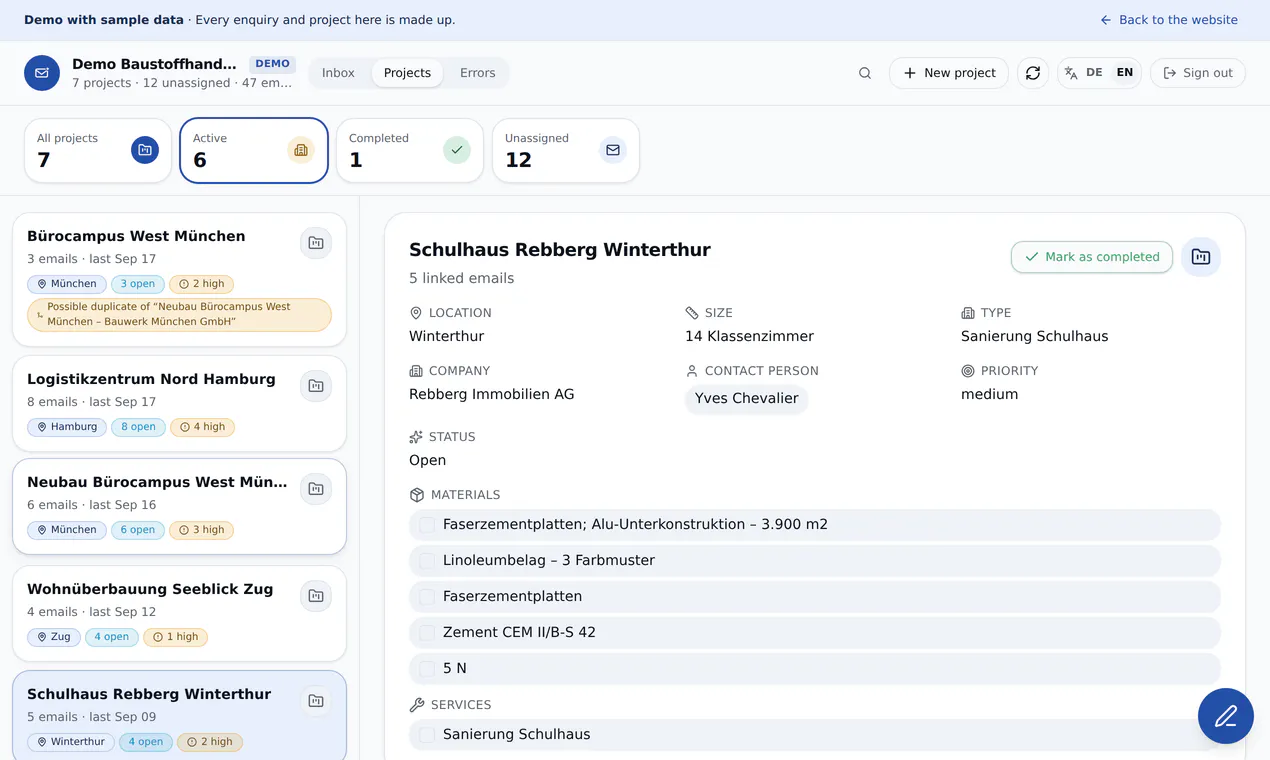Click the 4 high priority badge
The image size is (1270, 760).
tap(202, 427)
